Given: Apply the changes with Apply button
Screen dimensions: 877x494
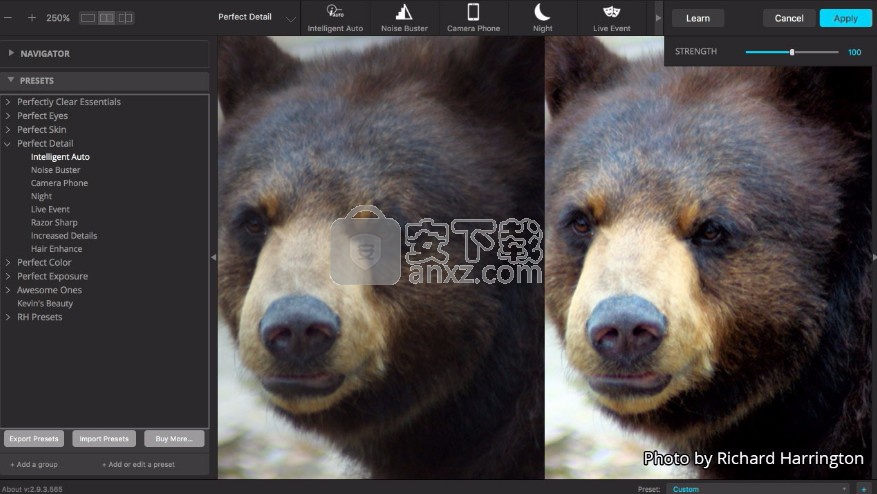Looking at the screenshot, I should pos(845,18).
